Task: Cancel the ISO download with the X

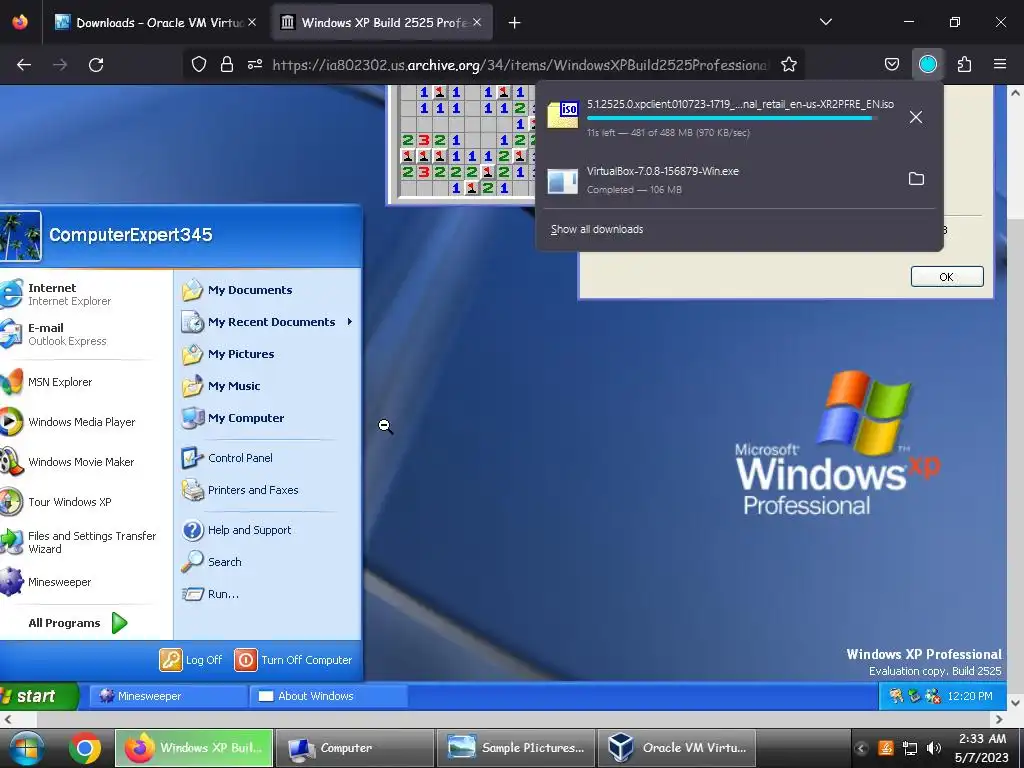Action: coord(916,117)
